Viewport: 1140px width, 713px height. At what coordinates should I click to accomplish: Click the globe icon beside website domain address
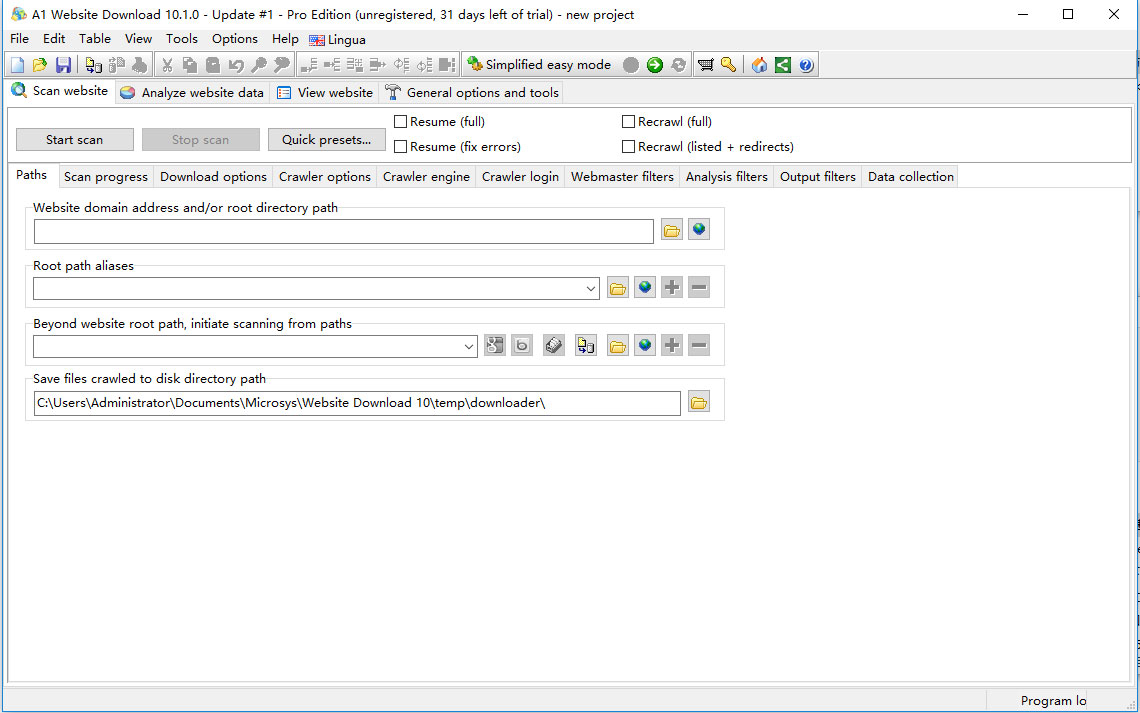coord(699,230)
